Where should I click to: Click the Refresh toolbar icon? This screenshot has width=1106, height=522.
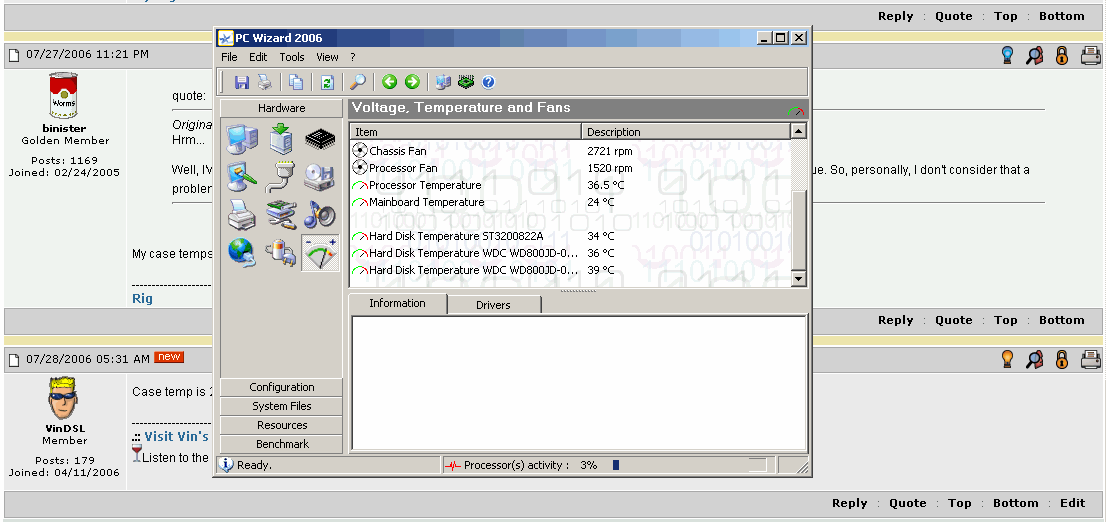[326, 82]
